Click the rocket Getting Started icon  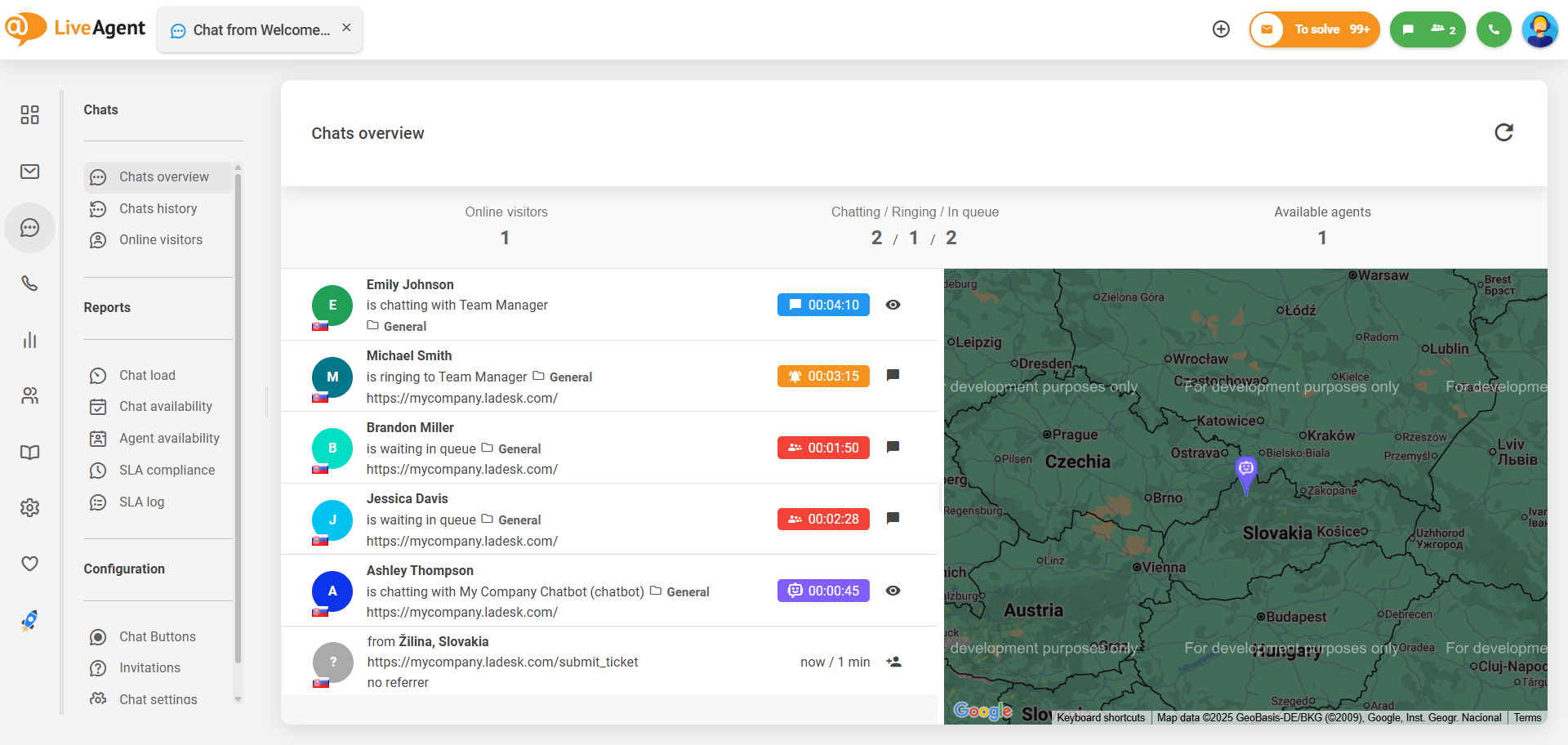[x=30, y=621]
